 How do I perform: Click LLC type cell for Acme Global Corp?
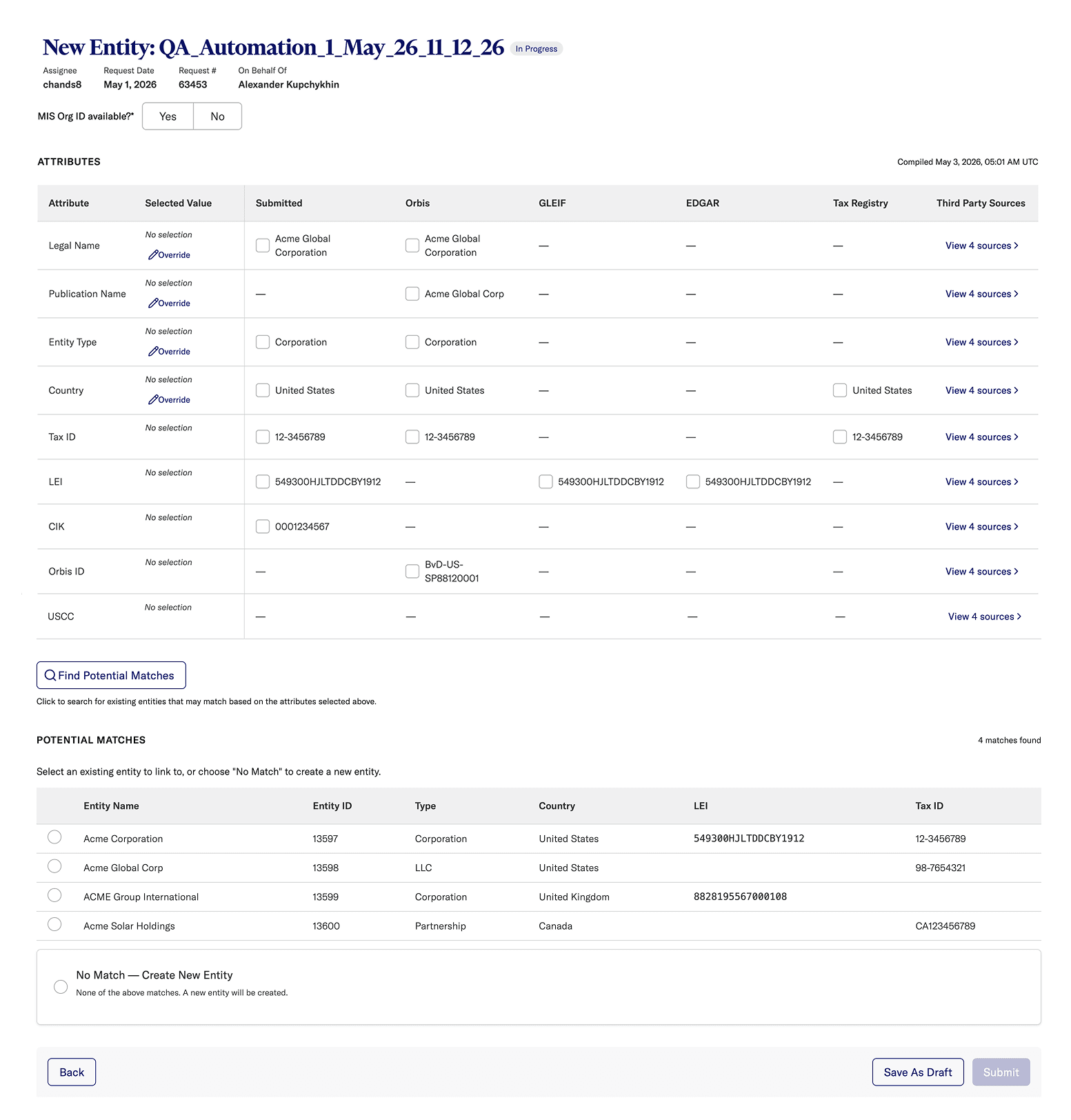pyautogui.click(x=423, y=868)
